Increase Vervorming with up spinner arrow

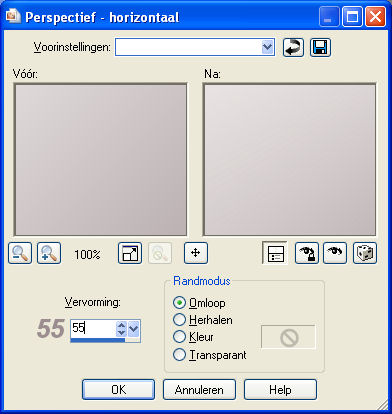tap(121, 325)
